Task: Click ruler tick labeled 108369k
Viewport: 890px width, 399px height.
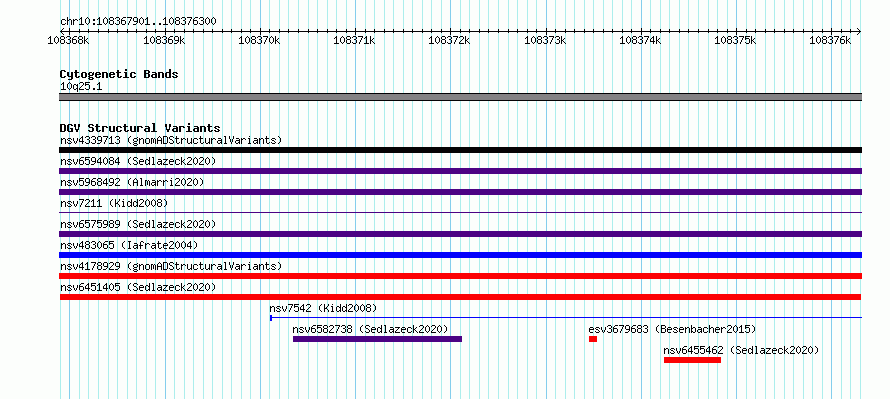Action: [165, 40]
